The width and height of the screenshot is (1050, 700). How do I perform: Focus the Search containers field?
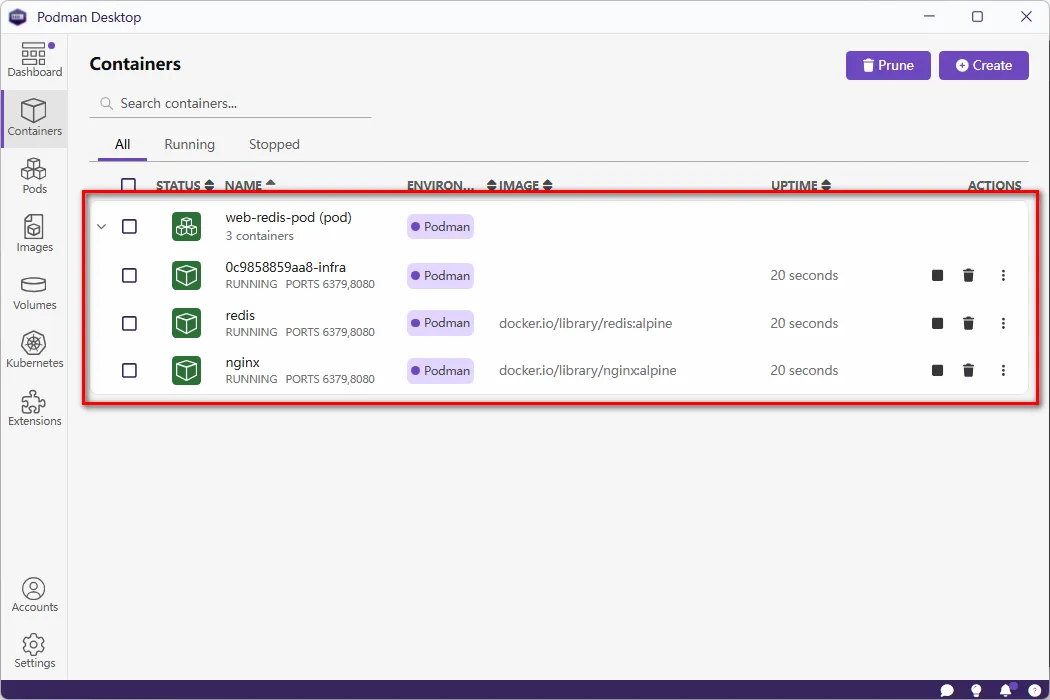pyautogui.click(x=240, y=103)
